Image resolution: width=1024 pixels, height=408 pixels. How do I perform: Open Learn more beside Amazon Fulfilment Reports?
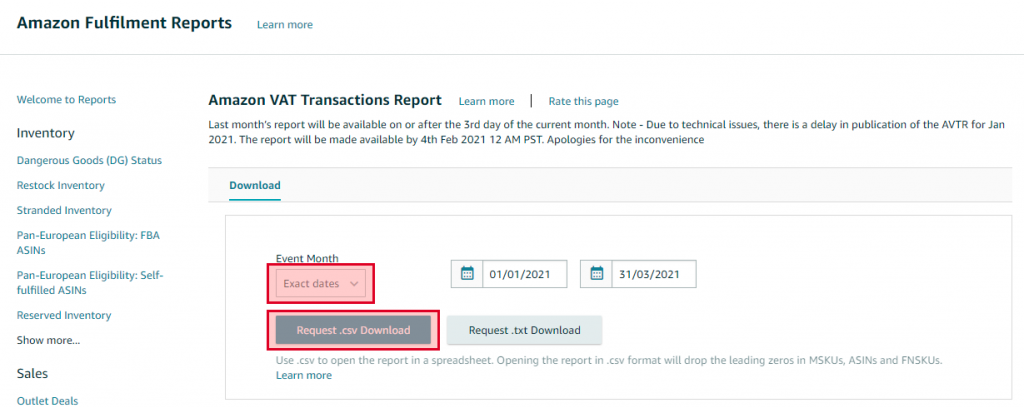pyautogui.click(x=285, y=25)
